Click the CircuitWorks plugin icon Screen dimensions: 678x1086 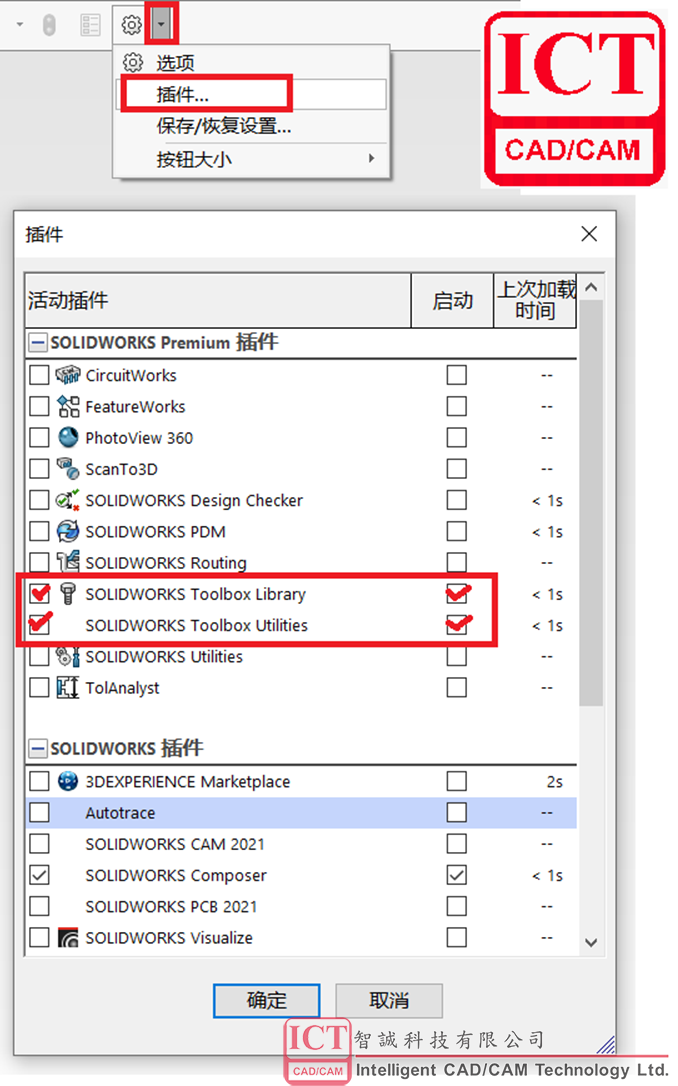[x=68, y=376]
